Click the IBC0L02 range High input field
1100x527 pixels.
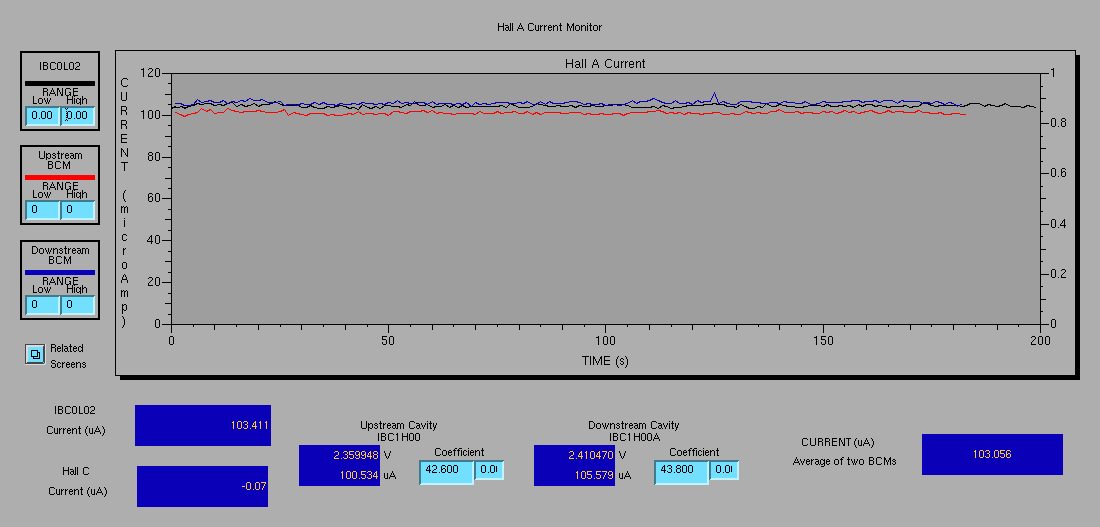coord(77,116)
